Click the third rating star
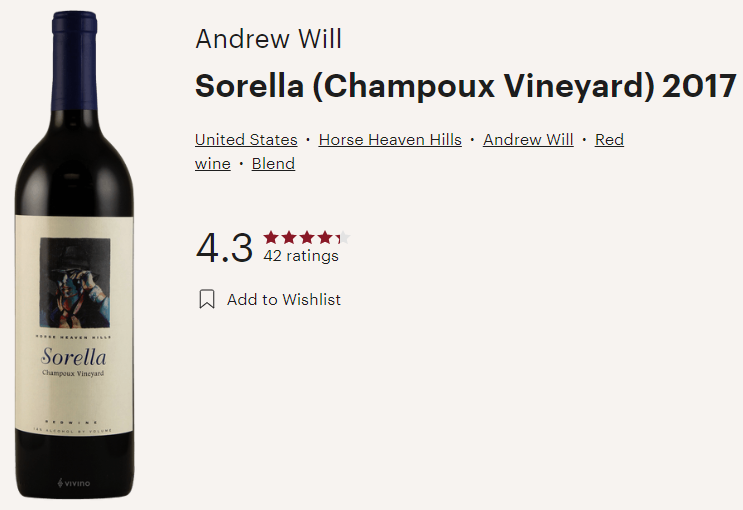743x510 pixels. (x=307, y=238)
